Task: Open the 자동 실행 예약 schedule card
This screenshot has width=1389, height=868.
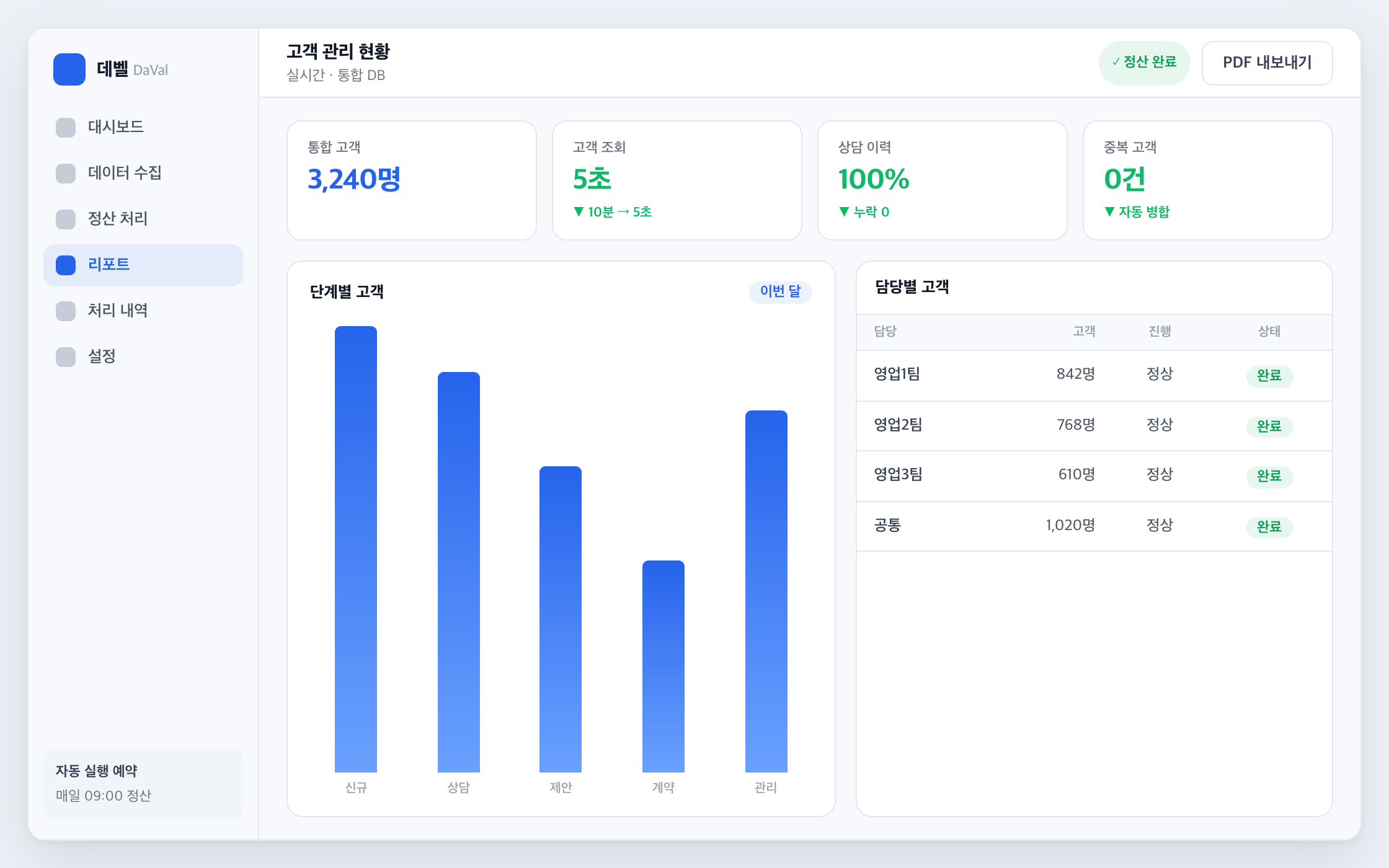Action: point(143,784)
